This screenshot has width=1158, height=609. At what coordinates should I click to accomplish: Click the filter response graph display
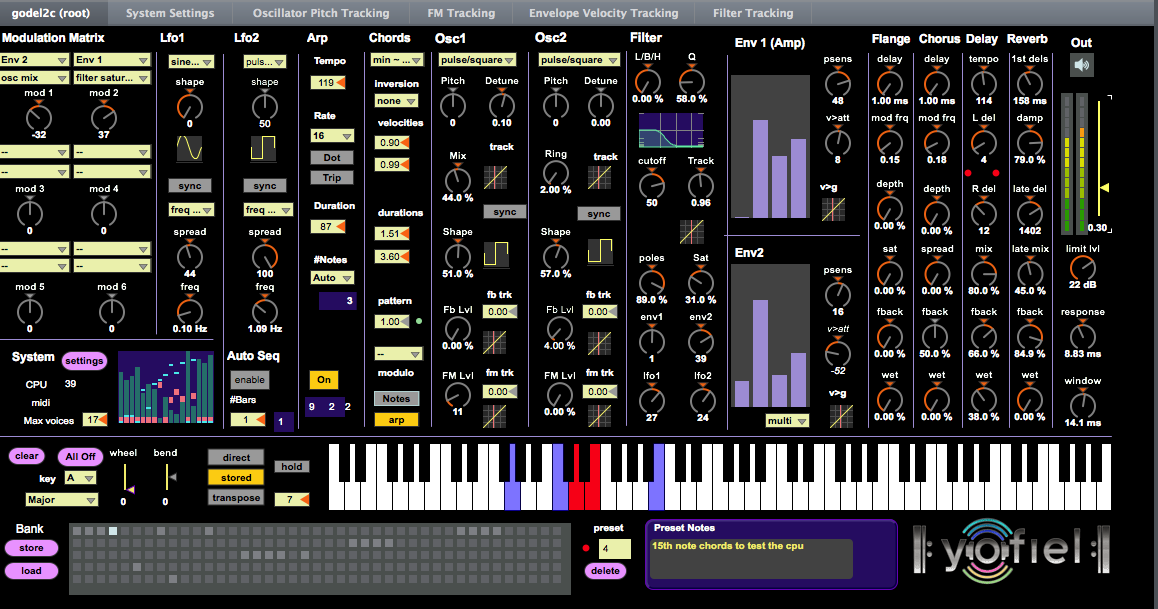tap(671, 130)
